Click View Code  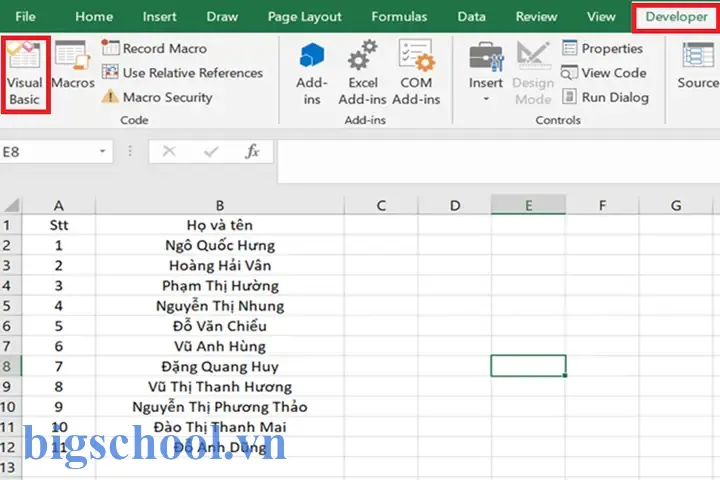[x=604, y=73]
